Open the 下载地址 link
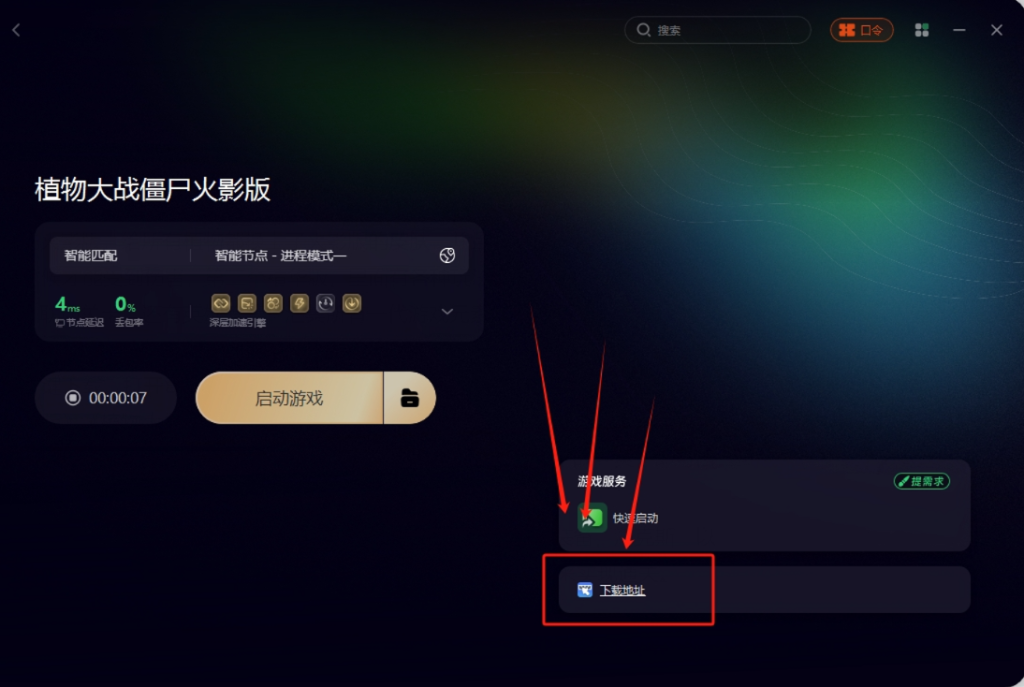The image size is (1024, 687). pyautogui.click(x=622, y=590)
